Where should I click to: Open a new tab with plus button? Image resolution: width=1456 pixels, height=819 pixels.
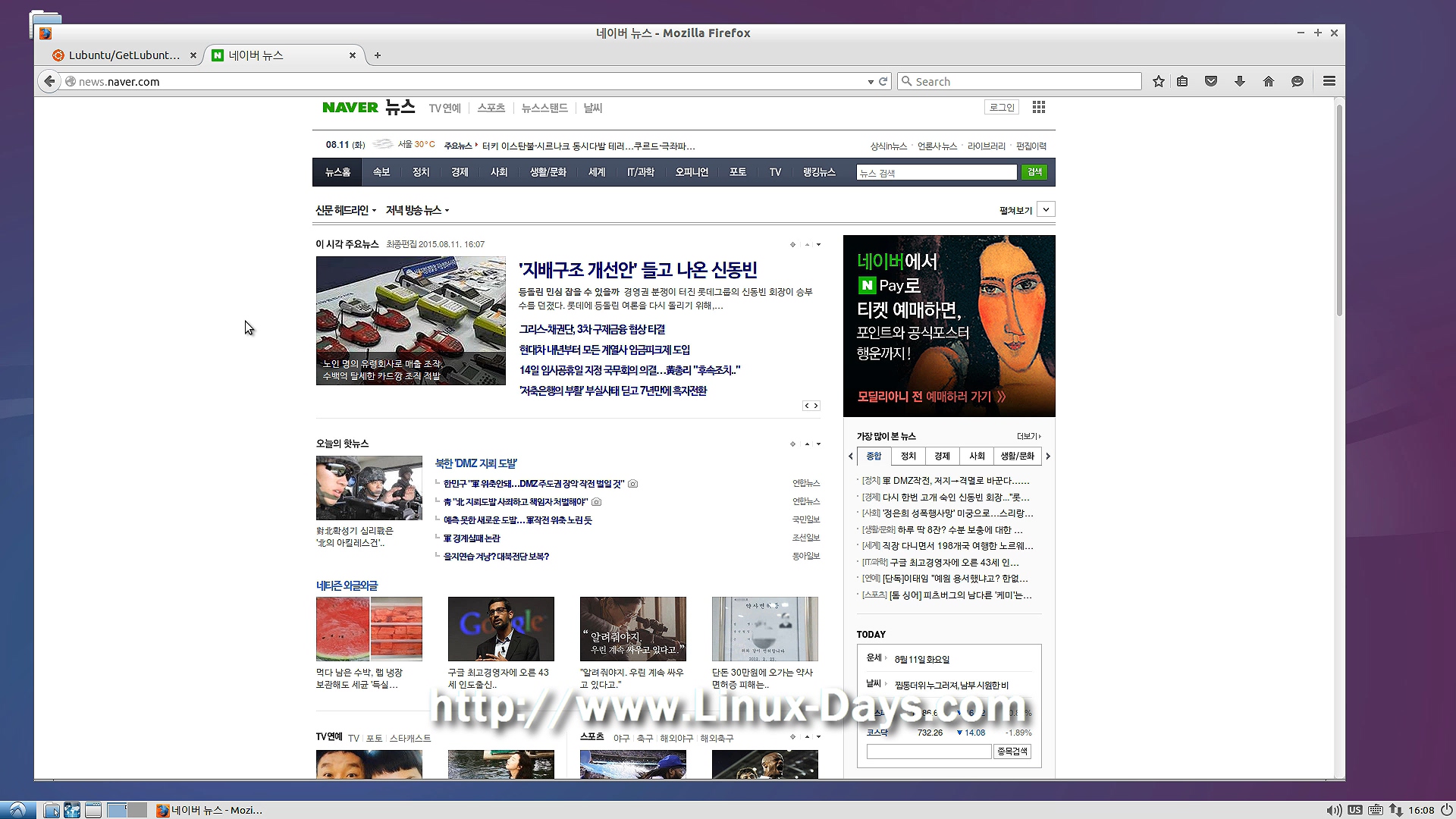point(378,55)
